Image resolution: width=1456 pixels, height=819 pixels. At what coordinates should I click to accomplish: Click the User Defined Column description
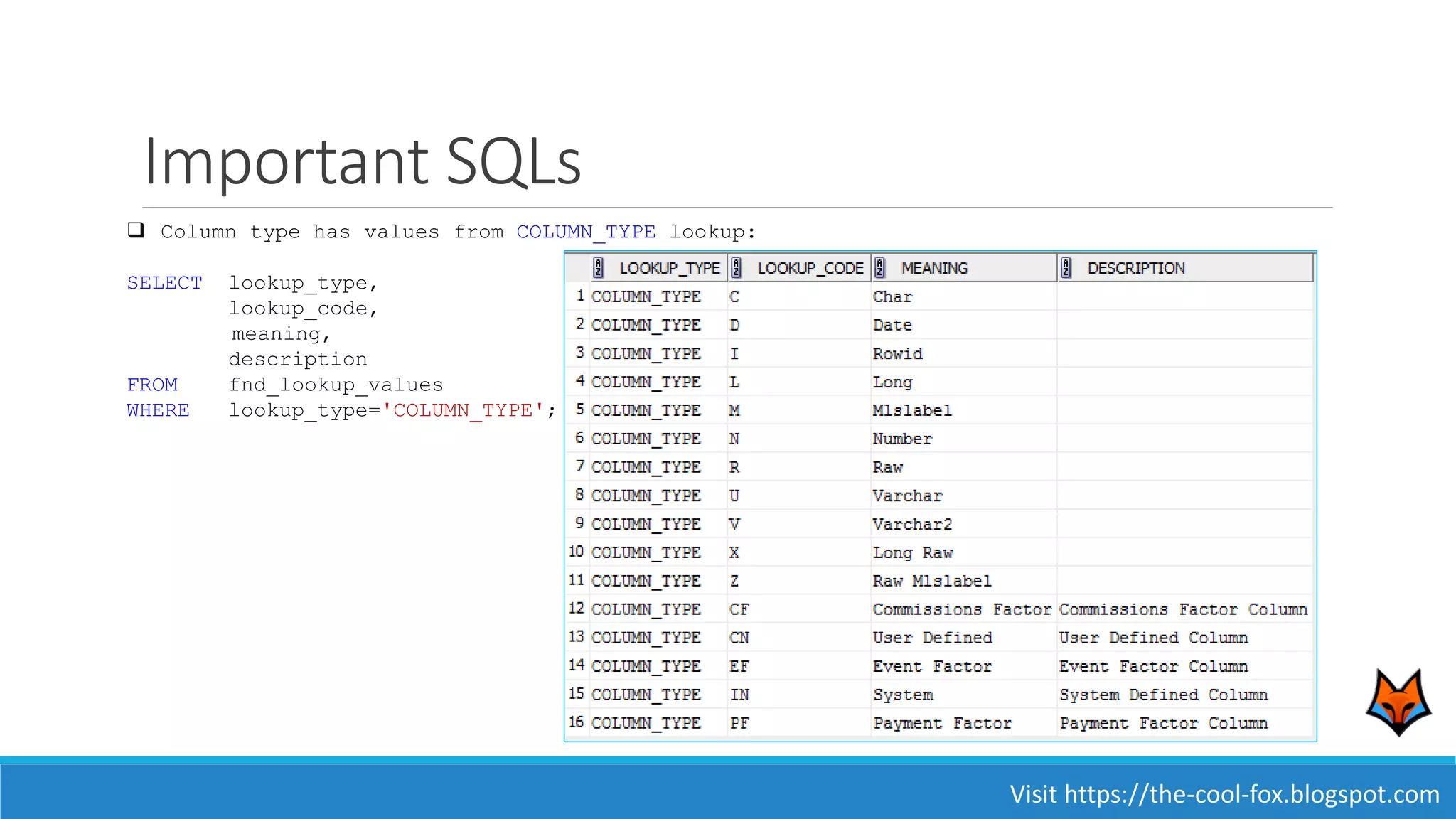[x=1153, y=638]
